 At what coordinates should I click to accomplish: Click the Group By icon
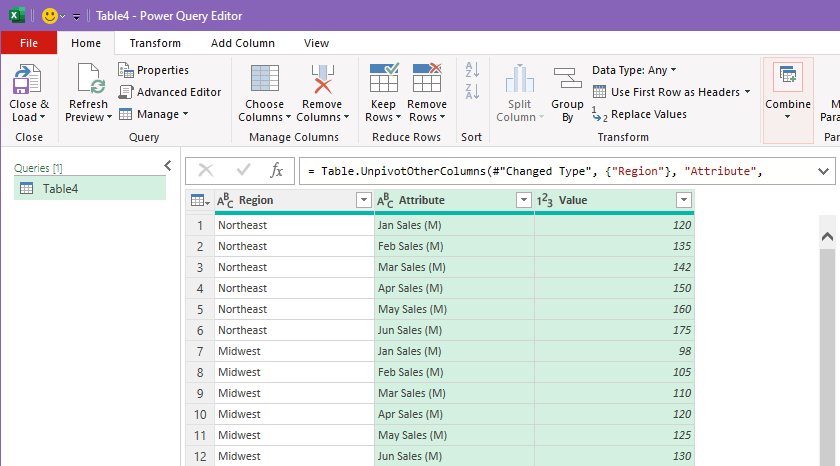(567, 78)
